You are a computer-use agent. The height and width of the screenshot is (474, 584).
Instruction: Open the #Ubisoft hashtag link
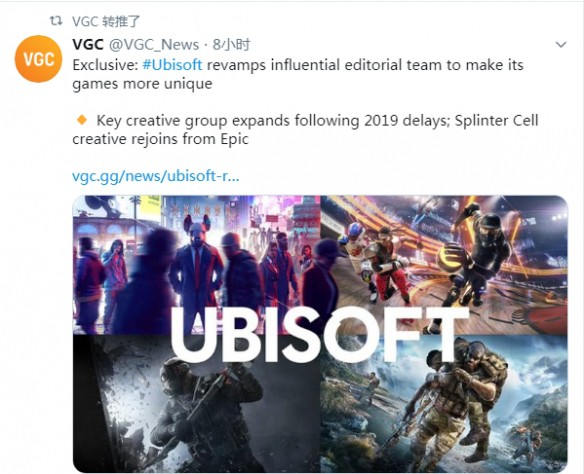point(172,65)
